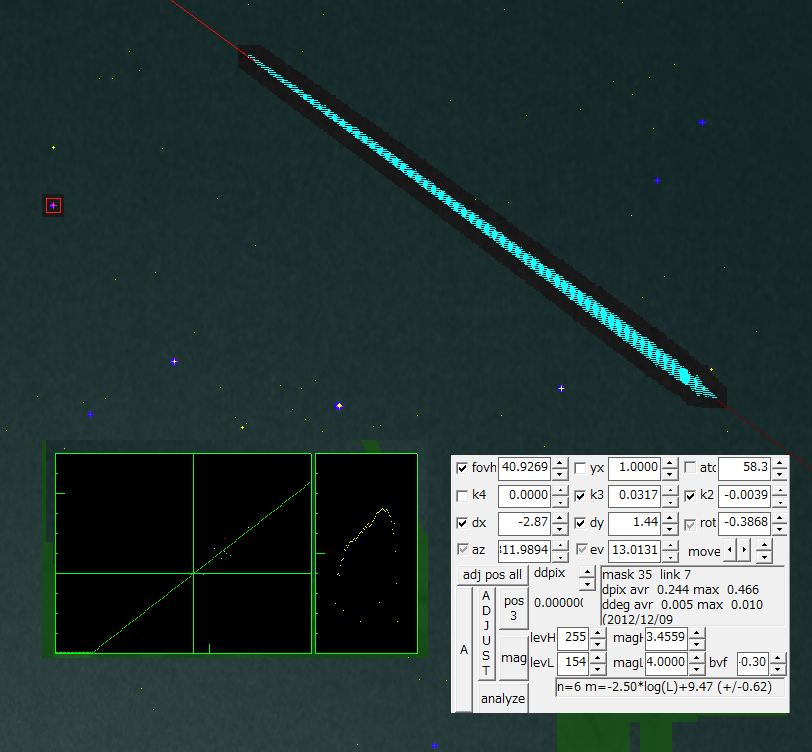This screenshot has height=752, width=812.
Task: Enable the atc checkbox
Action: click(x=690, y=468)
